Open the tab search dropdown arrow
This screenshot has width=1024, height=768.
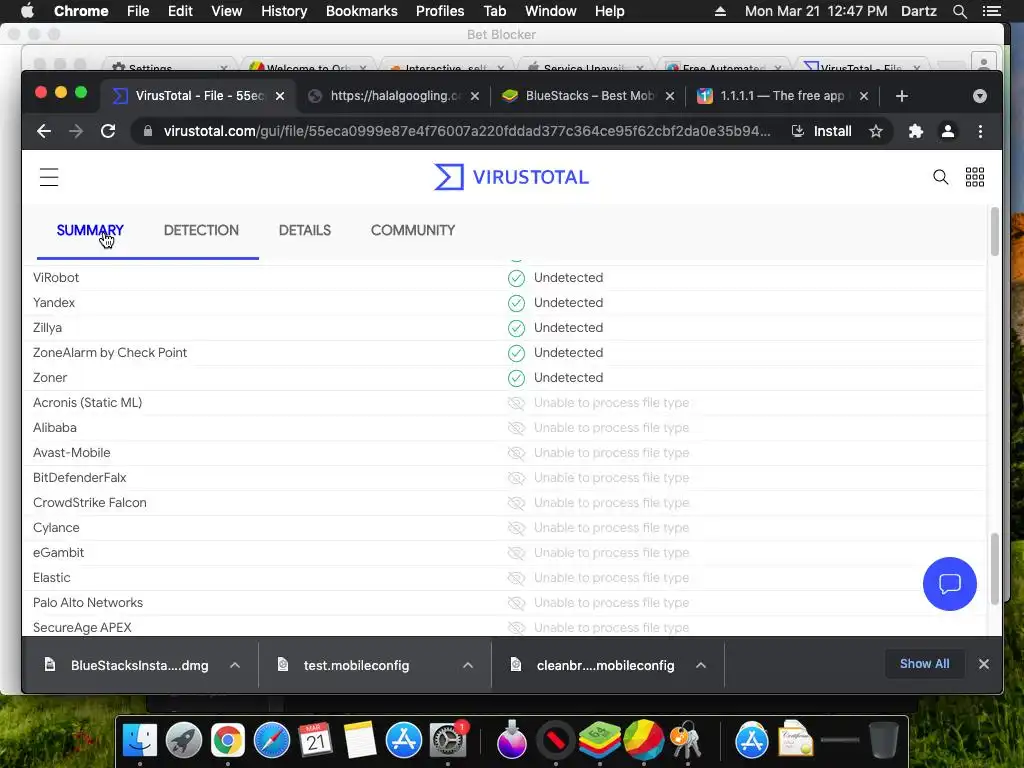(980, 96)
